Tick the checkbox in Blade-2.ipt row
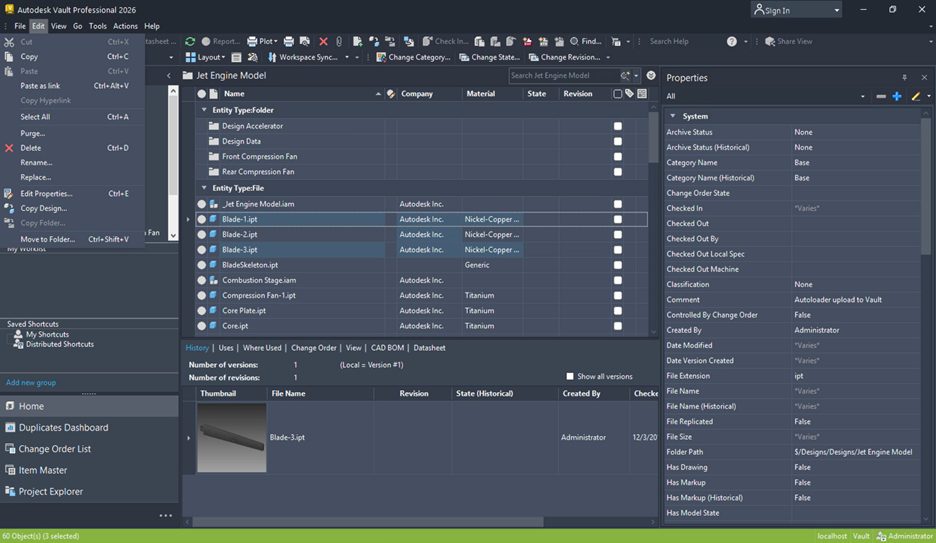This screenshot has width=936, height=543. point(617,234)
